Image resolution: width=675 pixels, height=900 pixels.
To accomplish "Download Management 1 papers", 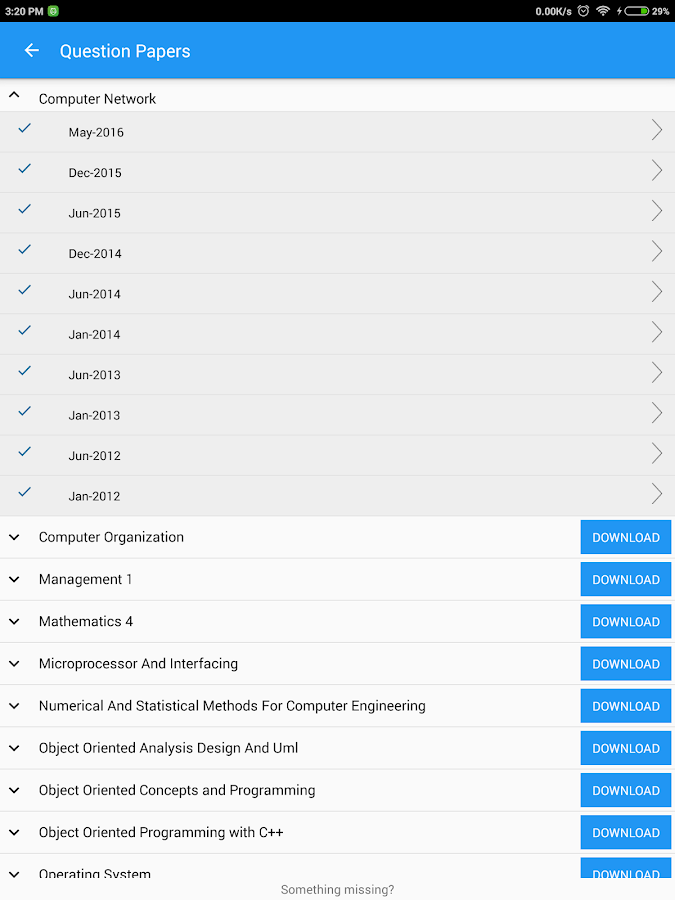I will pos(626,580).
